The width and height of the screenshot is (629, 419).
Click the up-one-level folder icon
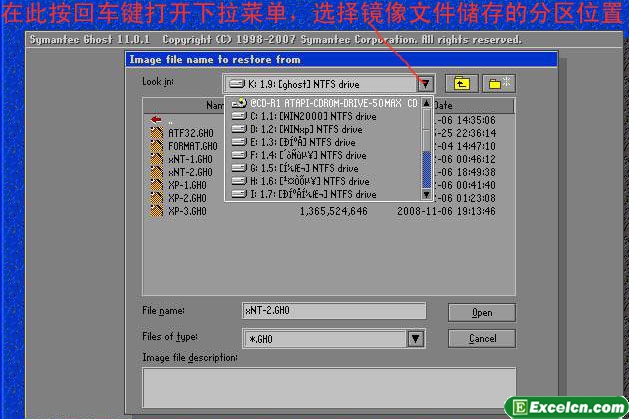coord(462,83)
